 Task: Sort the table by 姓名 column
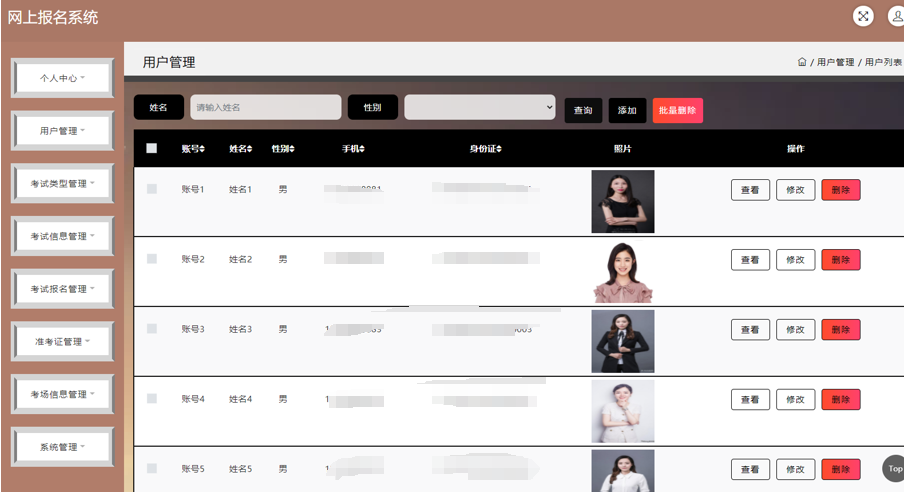click(240, 149)
